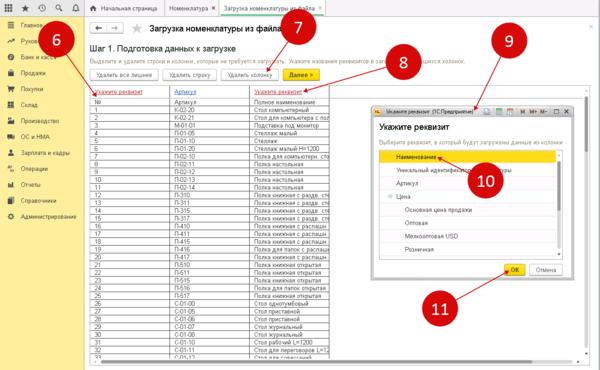Click Укажите реквизит link in first column
This screenshot has height=370, width=600.
(118, 92)
